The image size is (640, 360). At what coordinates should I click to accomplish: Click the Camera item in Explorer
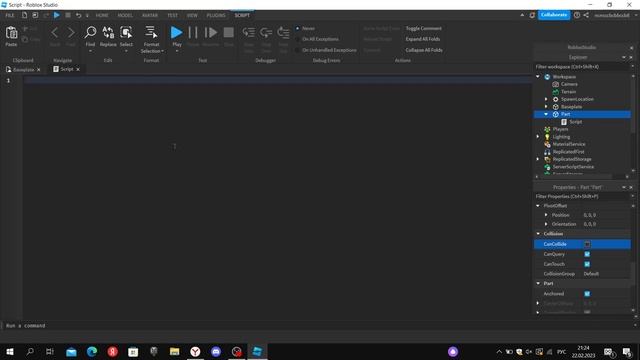click(569, 84)
